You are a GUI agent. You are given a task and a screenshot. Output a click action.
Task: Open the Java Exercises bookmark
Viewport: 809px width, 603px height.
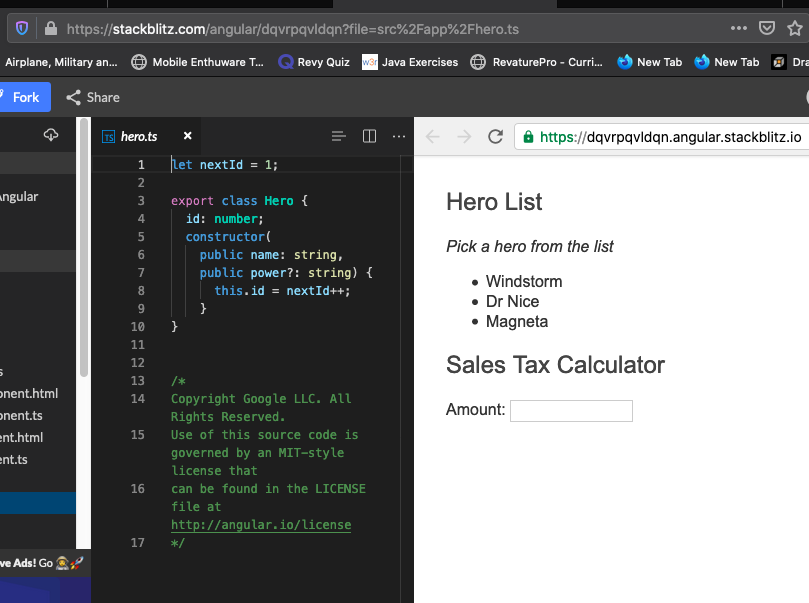(x=410, y=62)
